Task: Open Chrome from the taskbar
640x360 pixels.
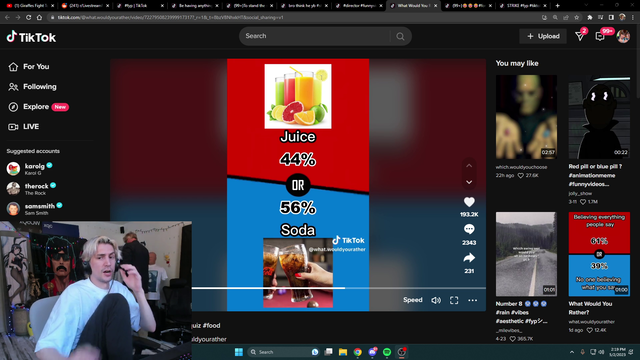Action: click(358, 352)
